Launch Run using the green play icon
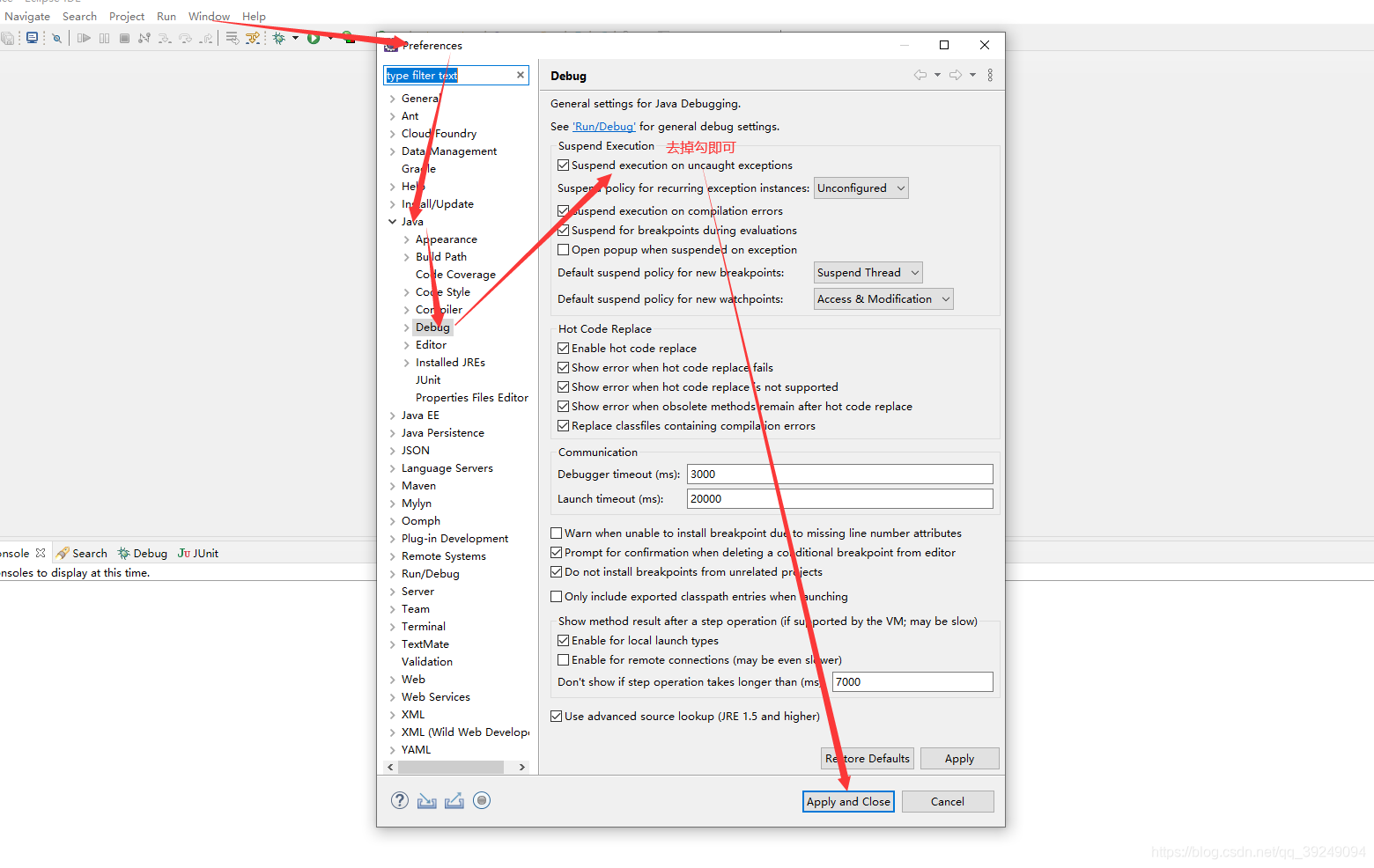This screenshot has height=868, width=1374. pos(314,38)
